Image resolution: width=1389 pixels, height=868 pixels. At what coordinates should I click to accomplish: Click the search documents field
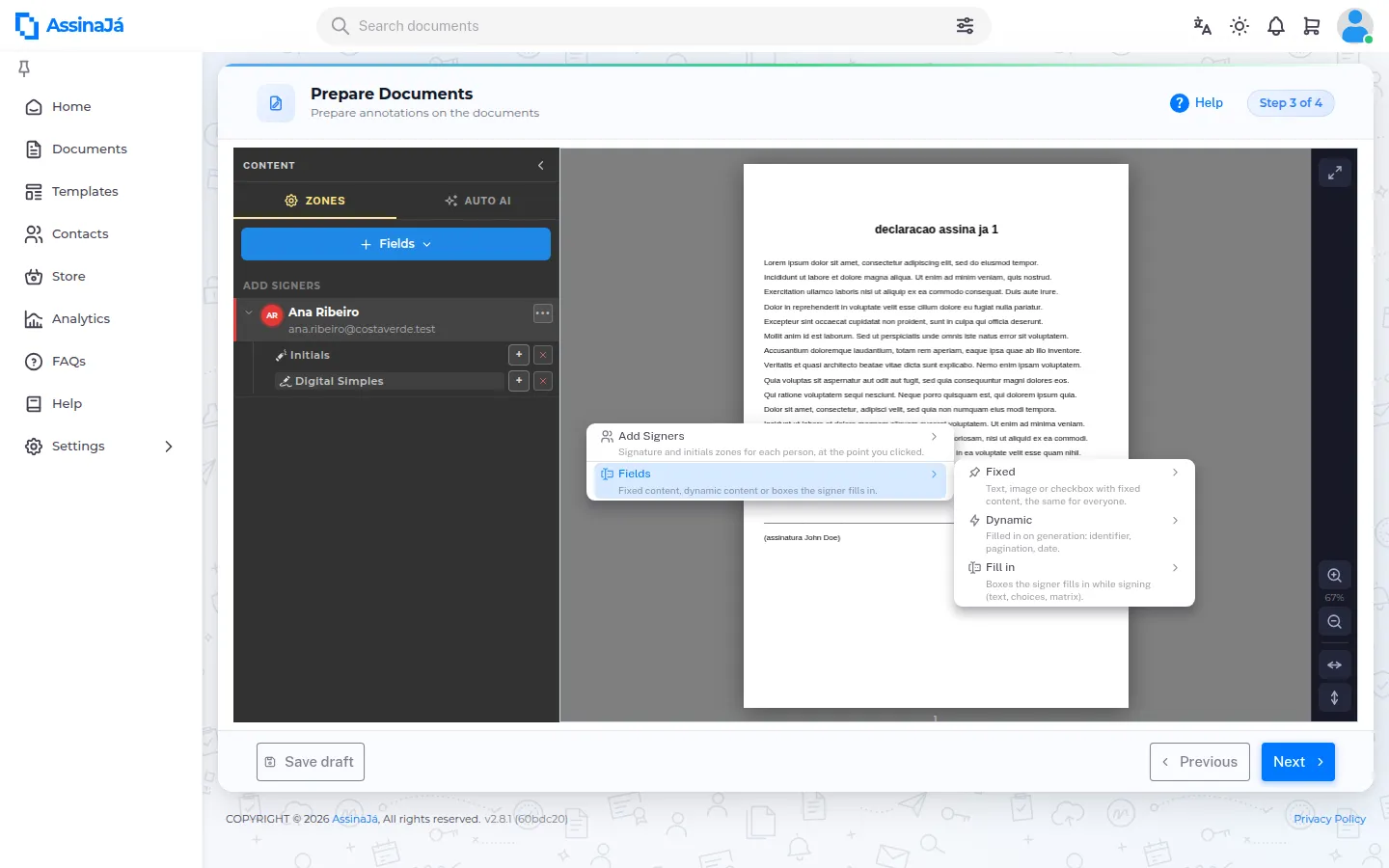coord(653,26)
